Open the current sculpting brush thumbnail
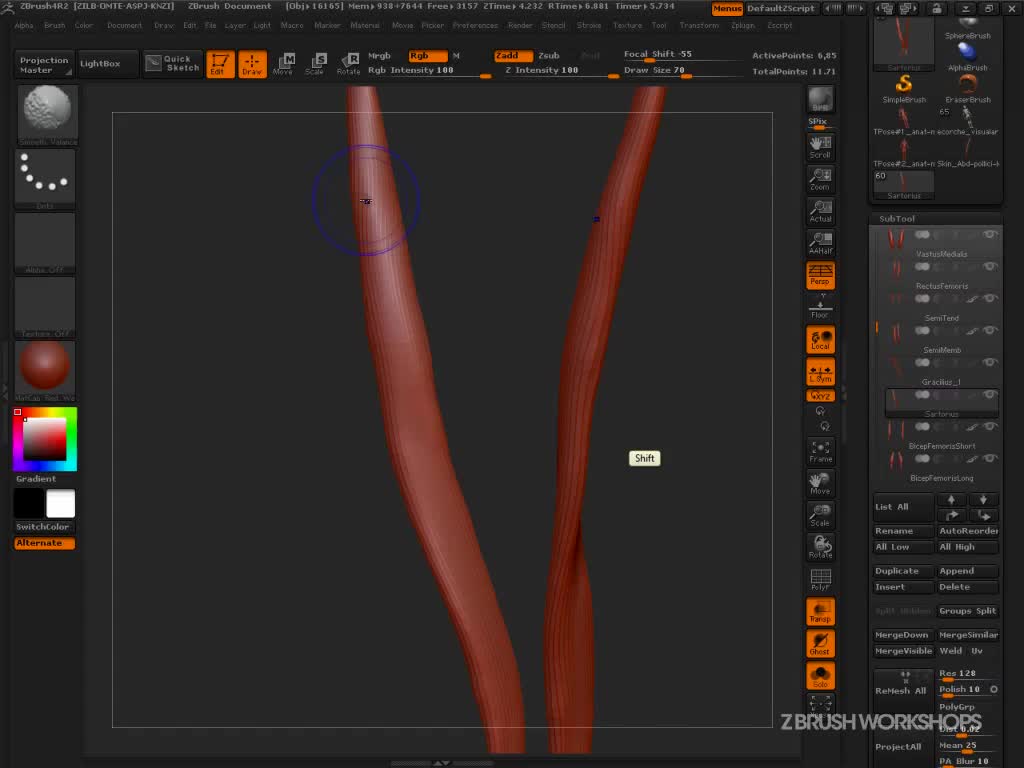Viewport: 1024px width, 768px height. click(x=47, y=114)
